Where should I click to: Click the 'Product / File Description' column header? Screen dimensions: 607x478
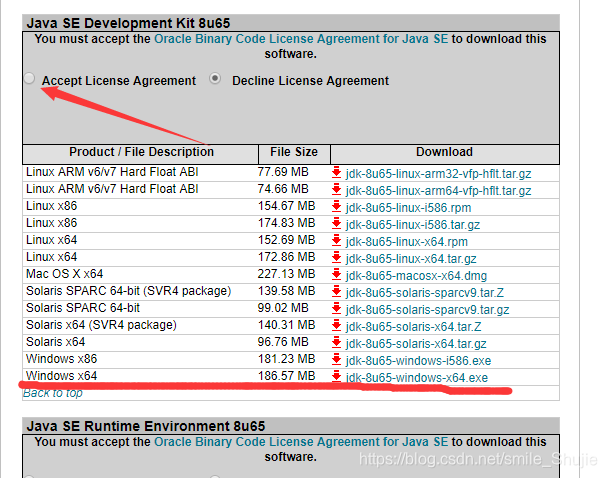[x=141, y=152]
